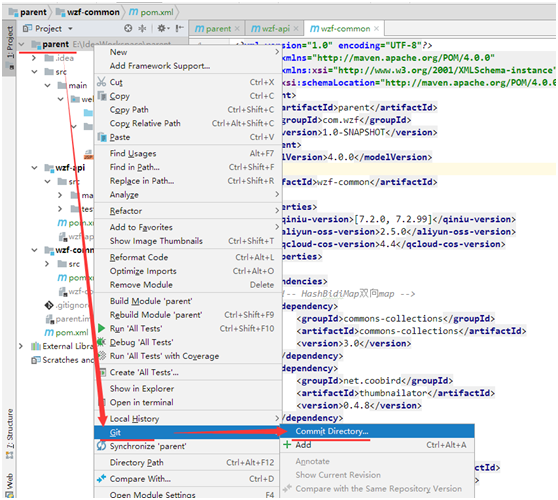Image resolution: width=558 pixels, height=500 pixels.
Task: Select Open Module Settings
Action: (x=188, y=494)
